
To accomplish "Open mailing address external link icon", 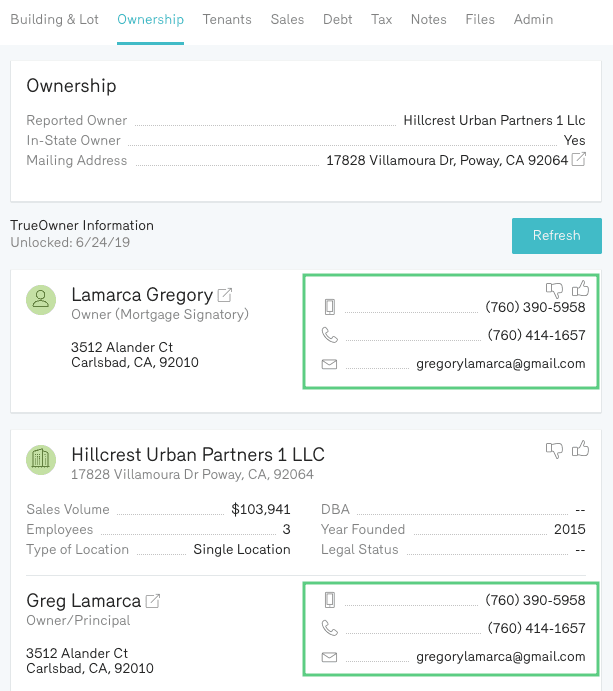I will pos(579,160).
